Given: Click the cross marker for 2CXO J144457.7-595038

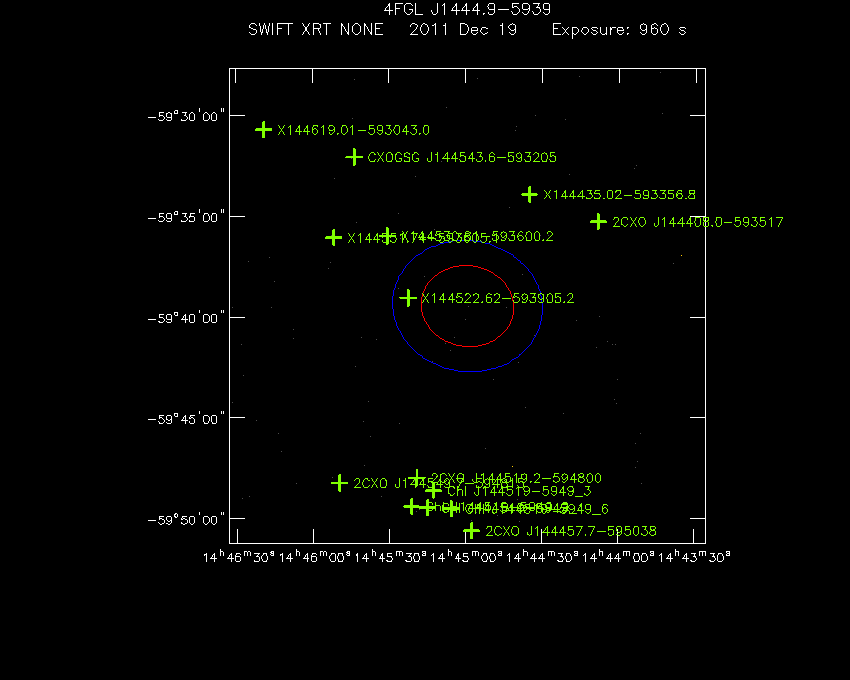Looking at the screenshot, I should pos(472,530).
